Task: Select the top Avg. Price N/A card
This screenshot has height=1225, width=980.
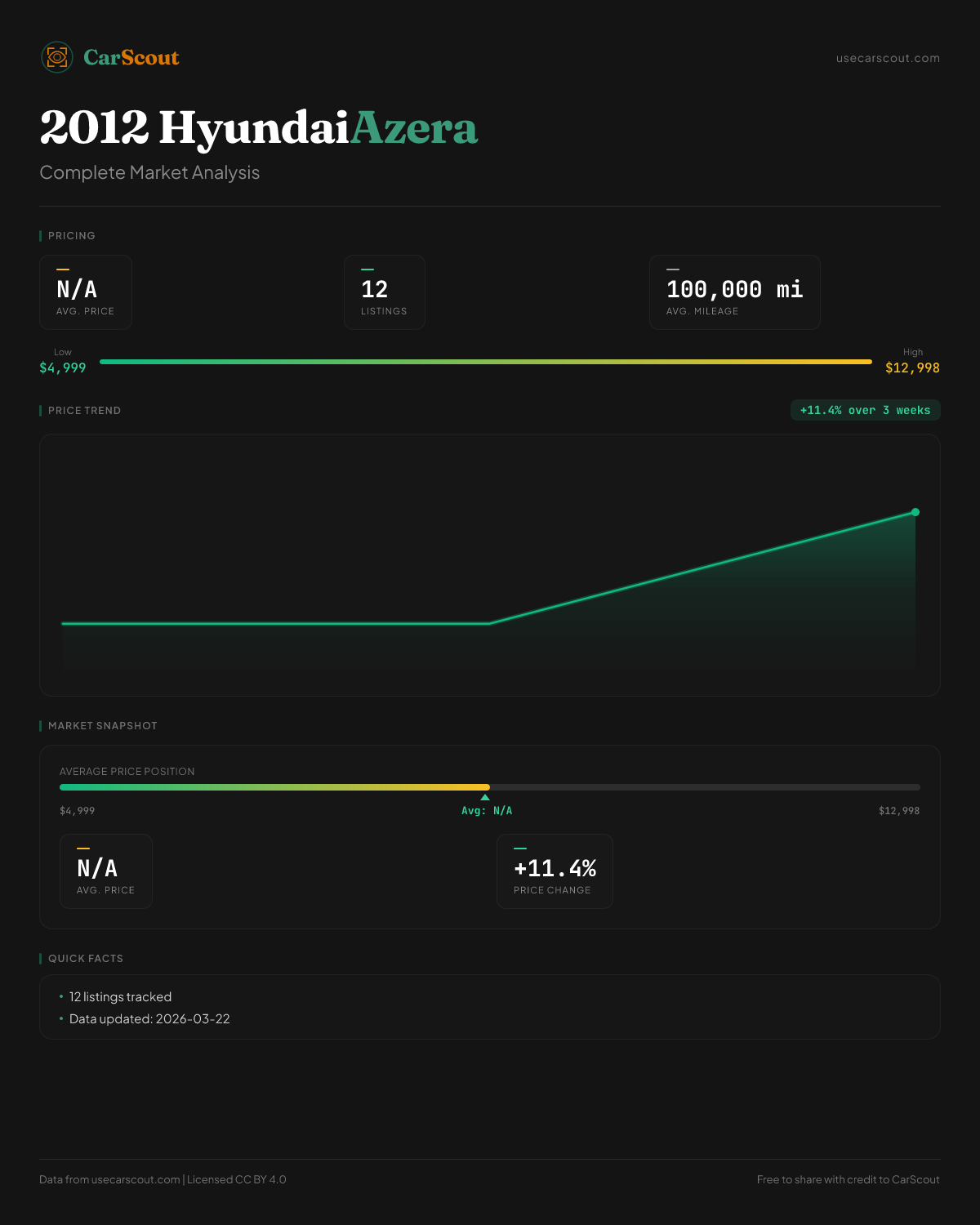Action: pos(86,292)
